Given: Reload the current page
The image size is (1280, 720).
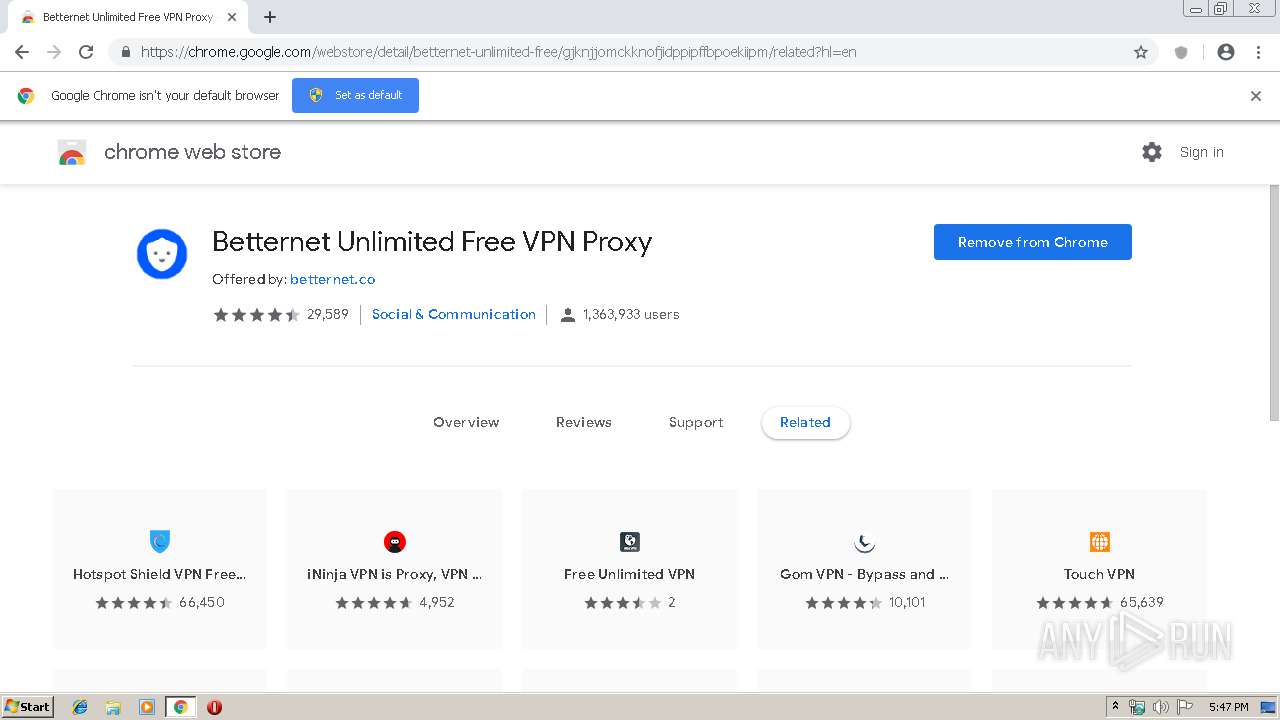Looking at the screenshot, I should point(86,52).
